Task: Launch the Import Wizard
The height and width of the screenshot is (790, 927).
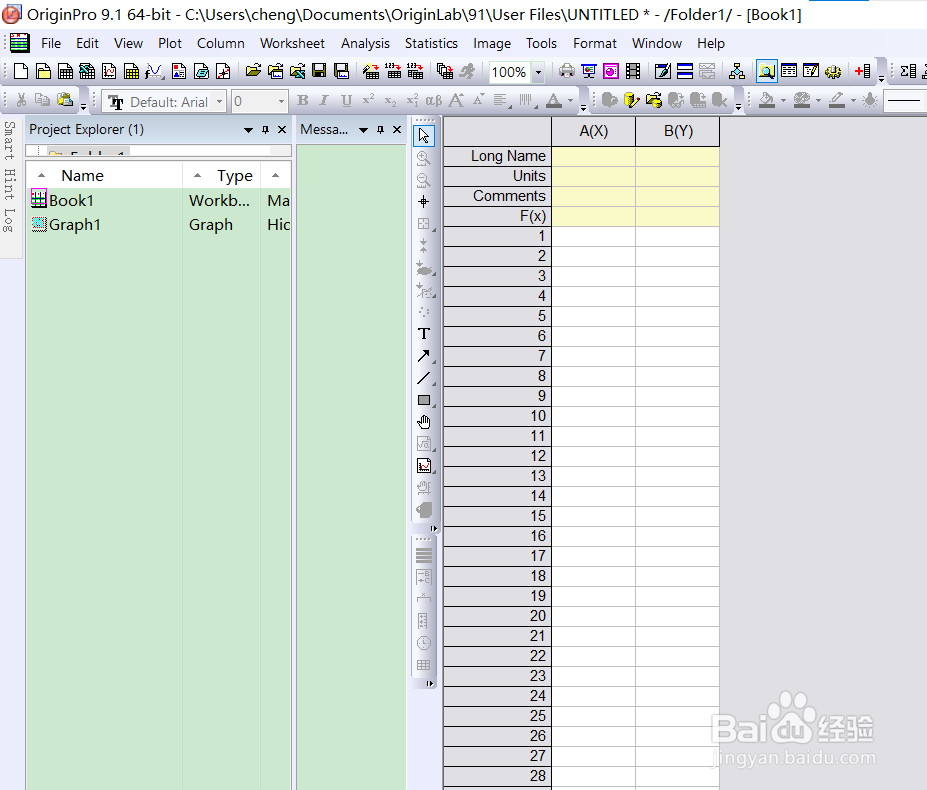Action: click(371, 72)
